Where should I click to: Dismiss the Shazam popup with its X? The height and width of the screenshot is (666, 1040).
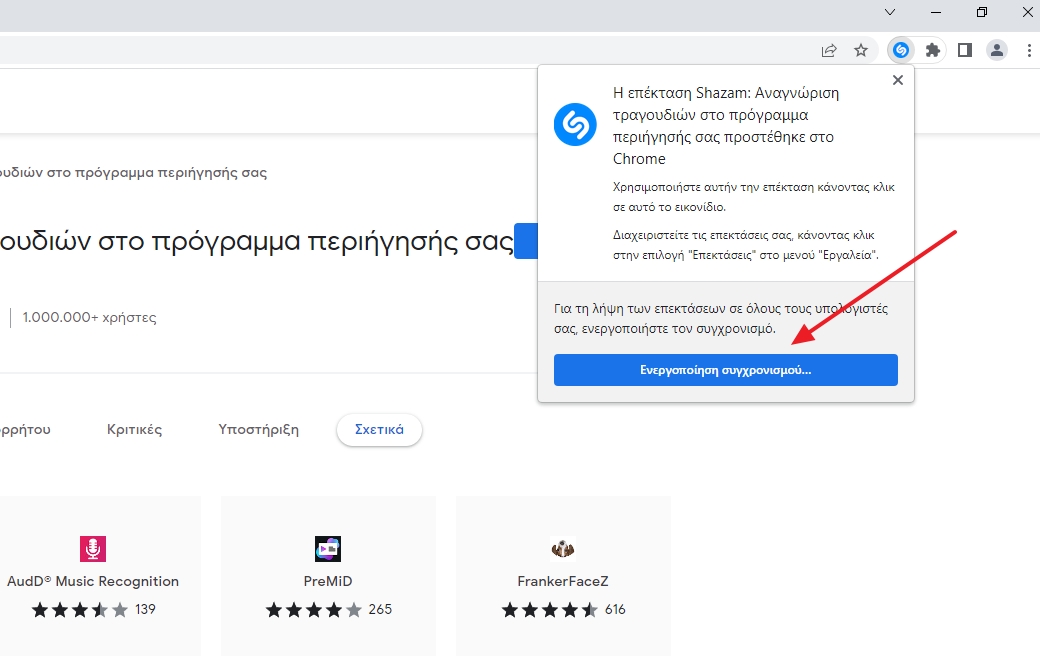point(897,80)
